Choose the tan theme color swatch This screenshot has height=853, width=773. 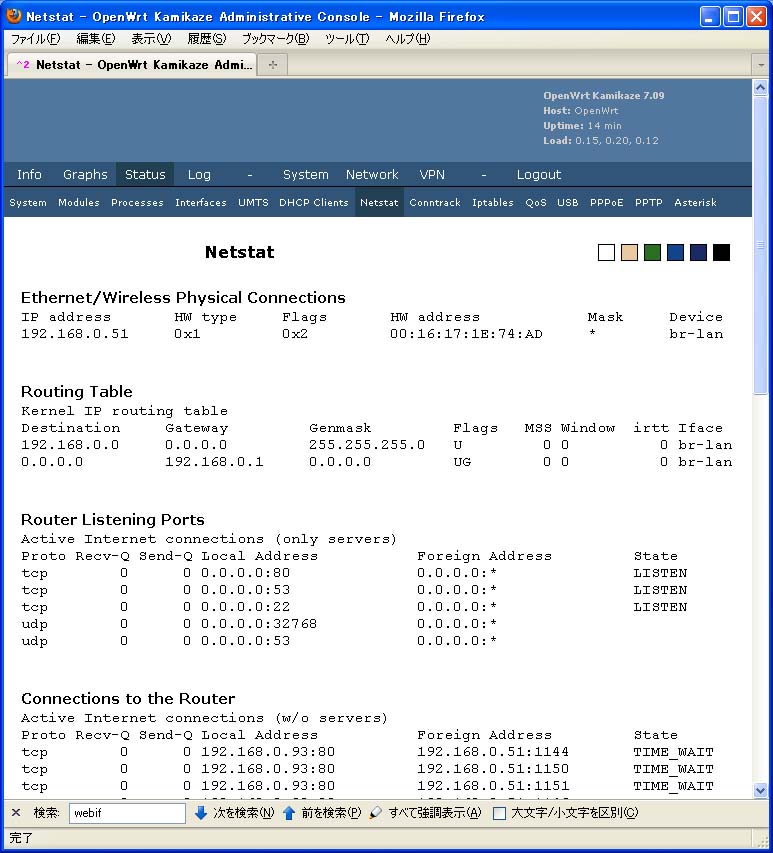click(629, 252)
